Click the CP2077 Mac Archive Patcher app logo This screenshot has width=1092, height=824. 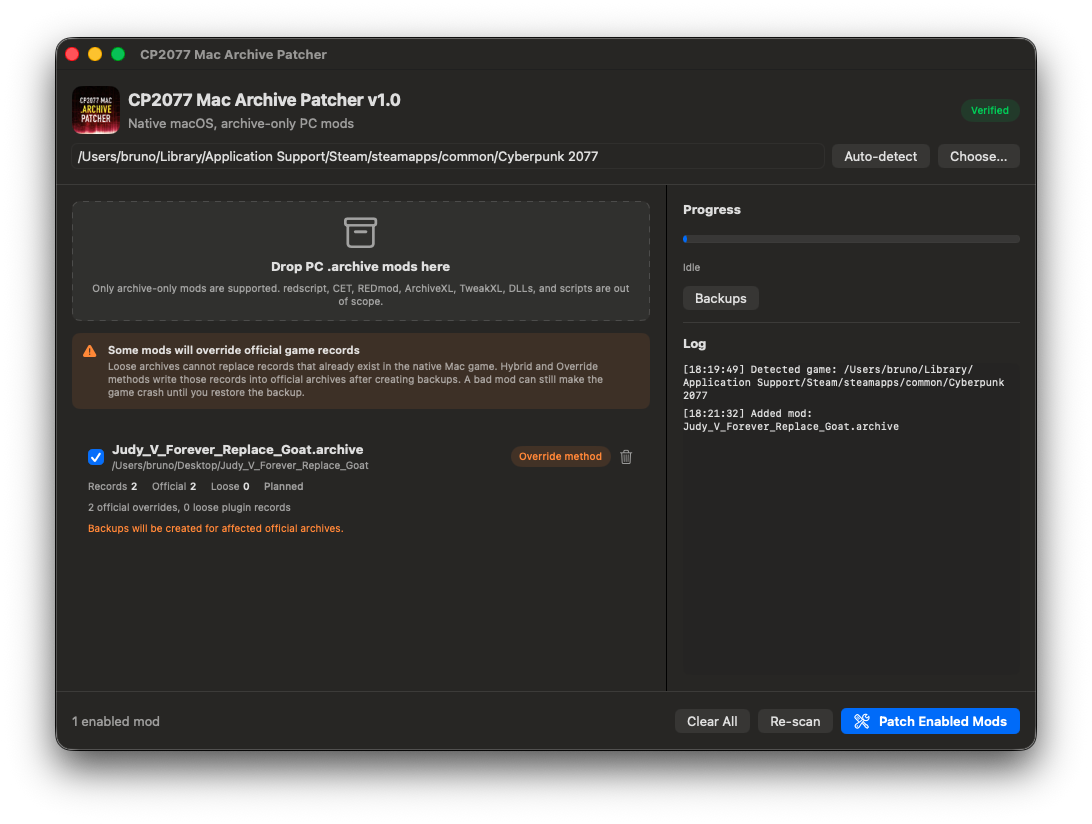pyautogui.click(x=95, y=110)
